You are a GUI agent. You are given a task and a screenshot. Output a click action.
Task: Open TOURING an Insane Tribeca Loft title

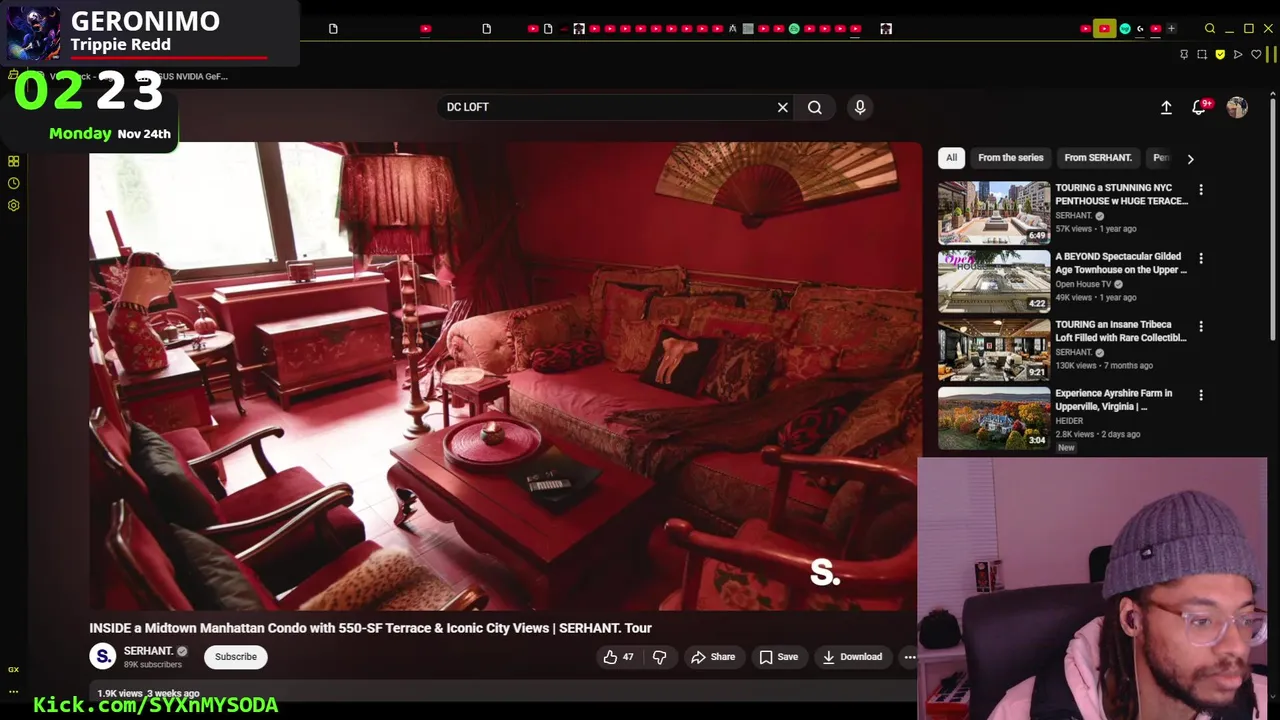pos(1121,331)
